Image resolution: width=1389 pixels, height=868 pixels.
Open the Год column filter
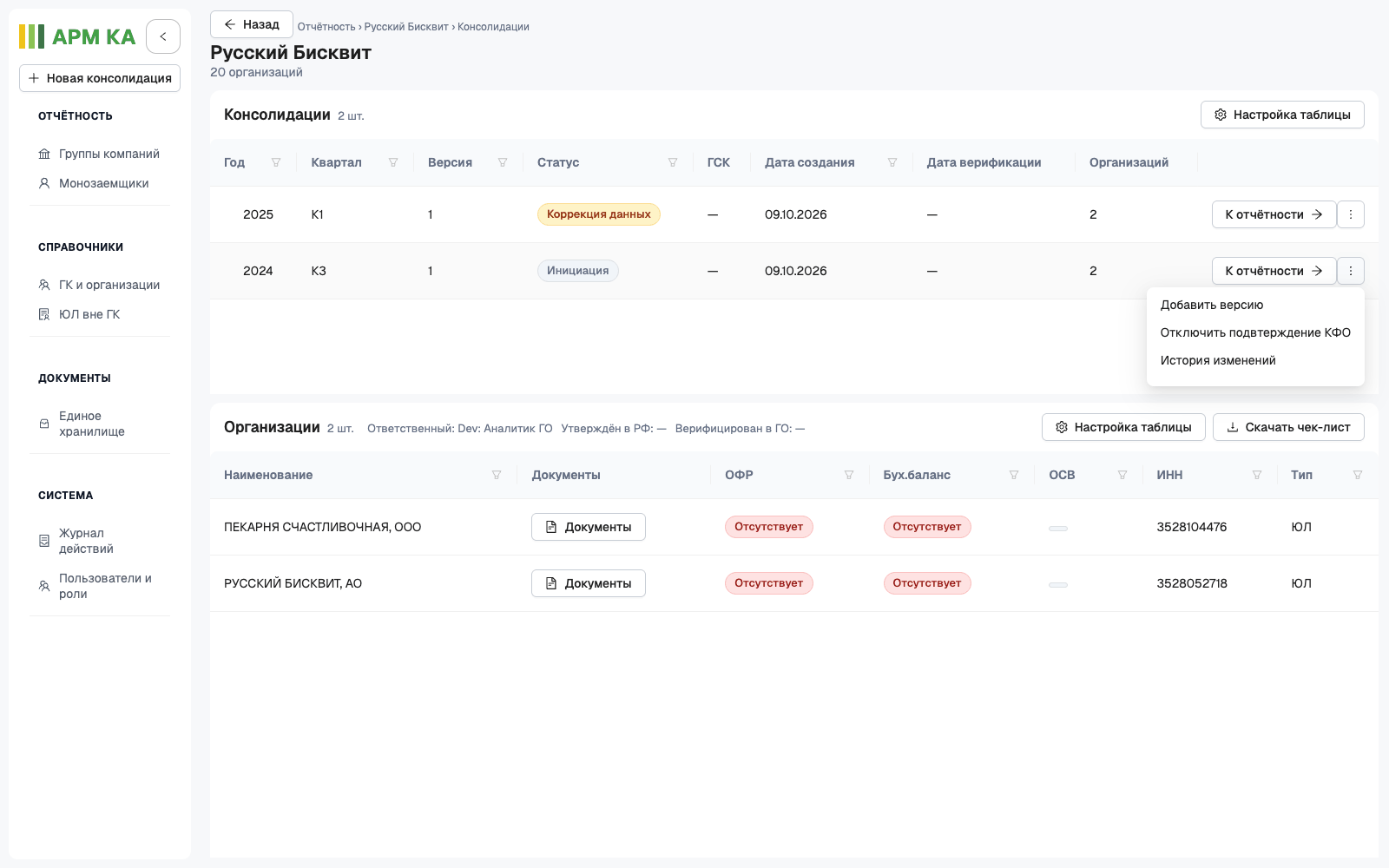point(276,162)
